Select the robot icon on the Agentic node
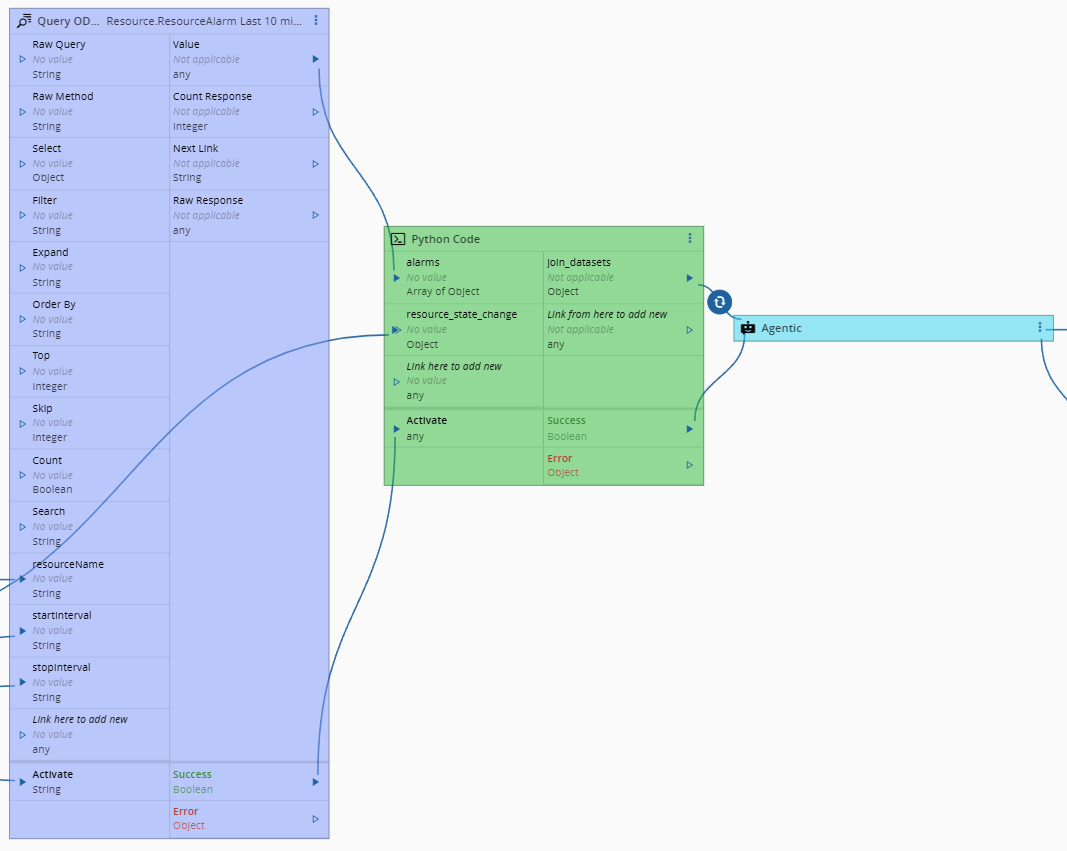This screenshot has height=851, width=1067. (747, 327)
